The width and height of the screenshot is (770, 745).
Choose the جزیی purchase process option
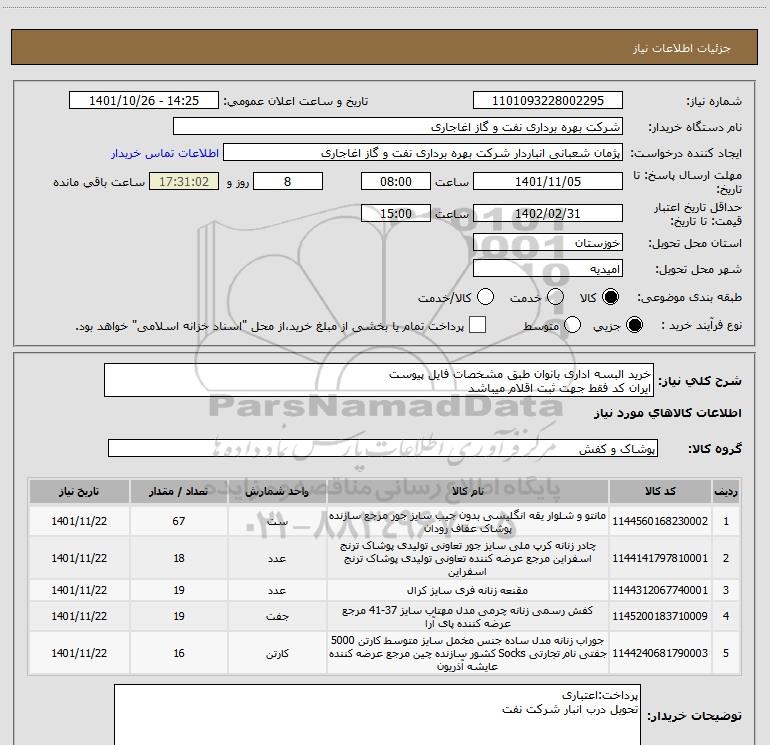[x=634, y=325]
